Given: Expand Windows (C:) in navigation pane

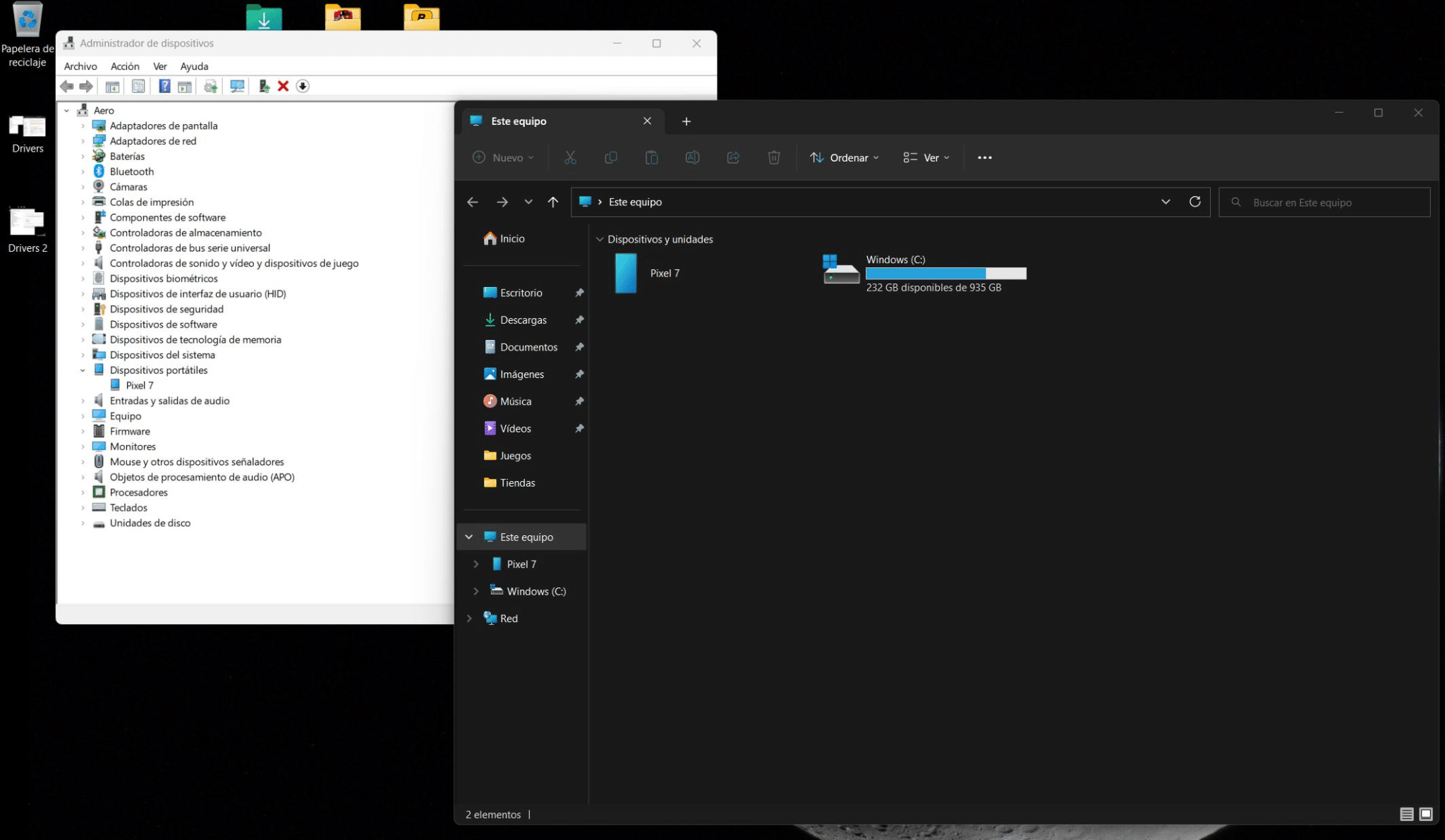Looking at the screenshot, I should point(476,591).
